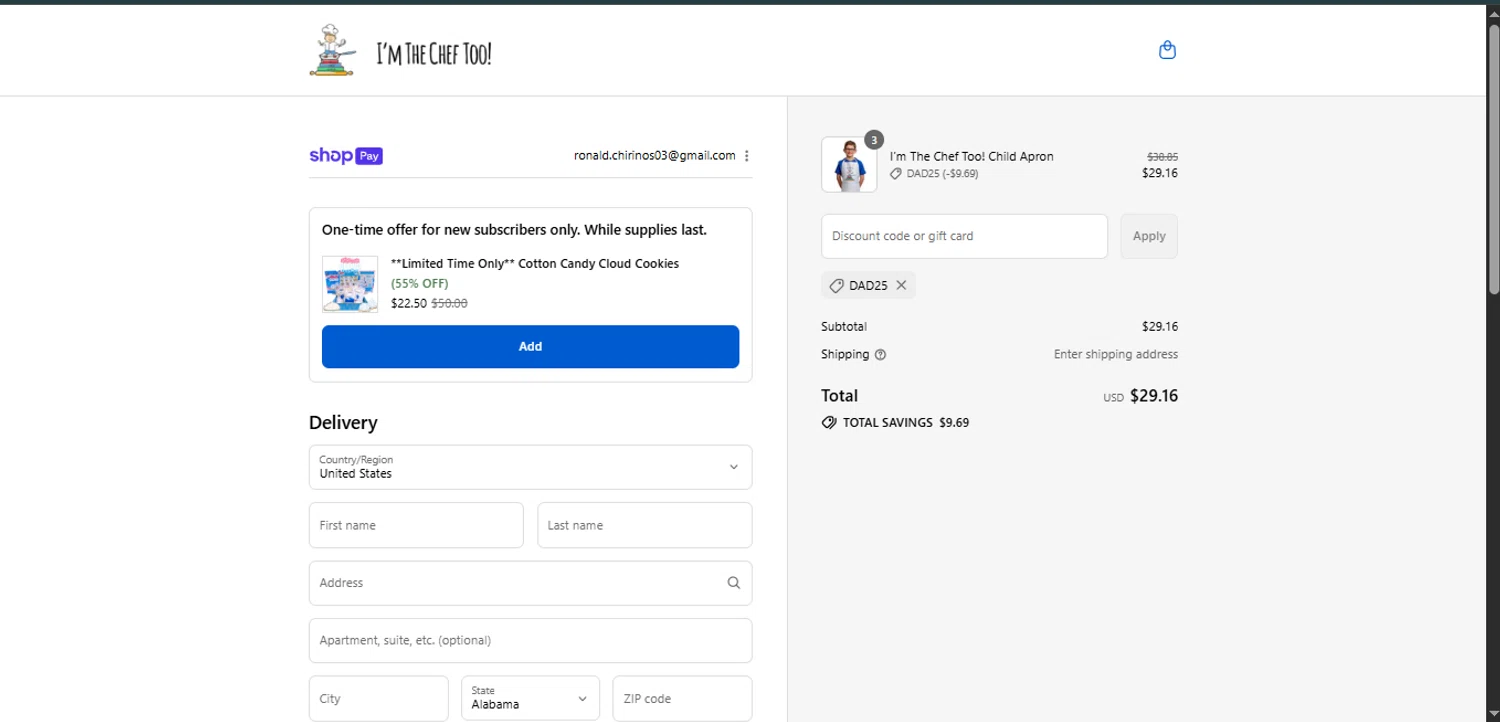
Task: Click the address search magnifier icon
Action: tap(734, 583)
